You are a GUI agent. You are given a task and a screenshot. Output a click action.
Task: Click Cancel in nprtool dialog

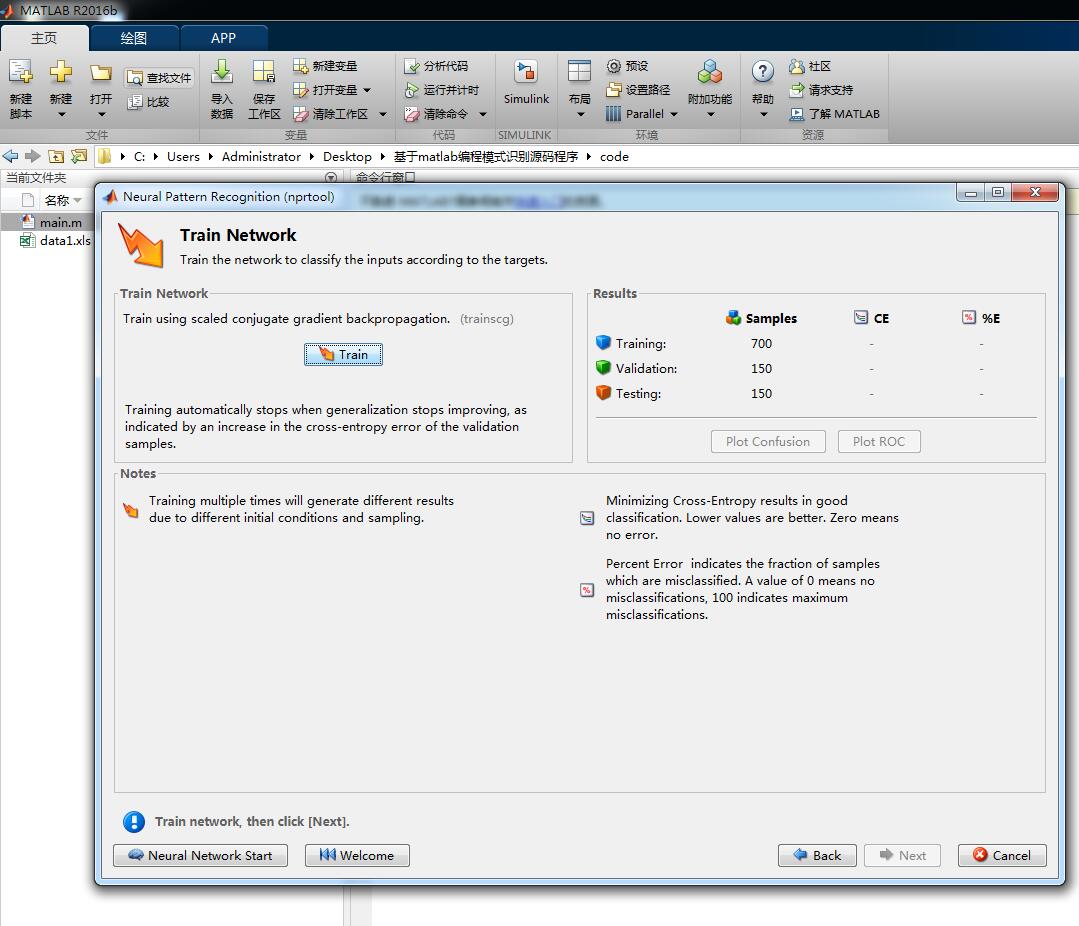[1002, 855]
